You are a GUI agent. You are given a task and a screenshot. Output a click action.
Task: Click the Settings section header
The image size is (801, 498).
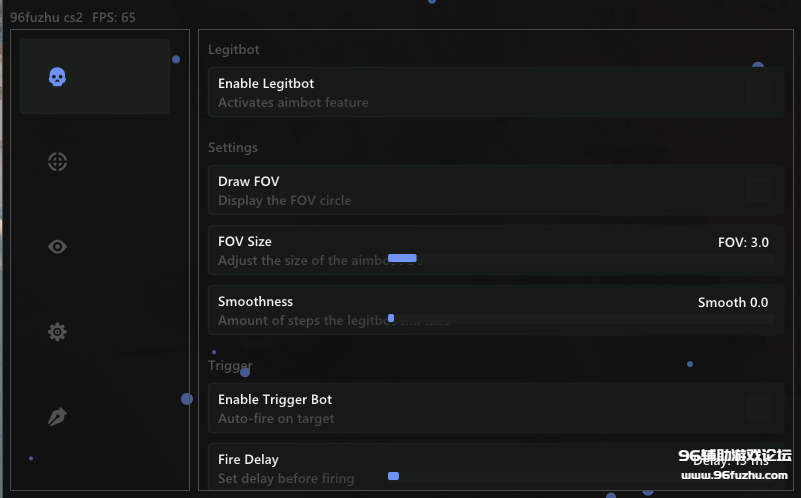coord(233,148)
